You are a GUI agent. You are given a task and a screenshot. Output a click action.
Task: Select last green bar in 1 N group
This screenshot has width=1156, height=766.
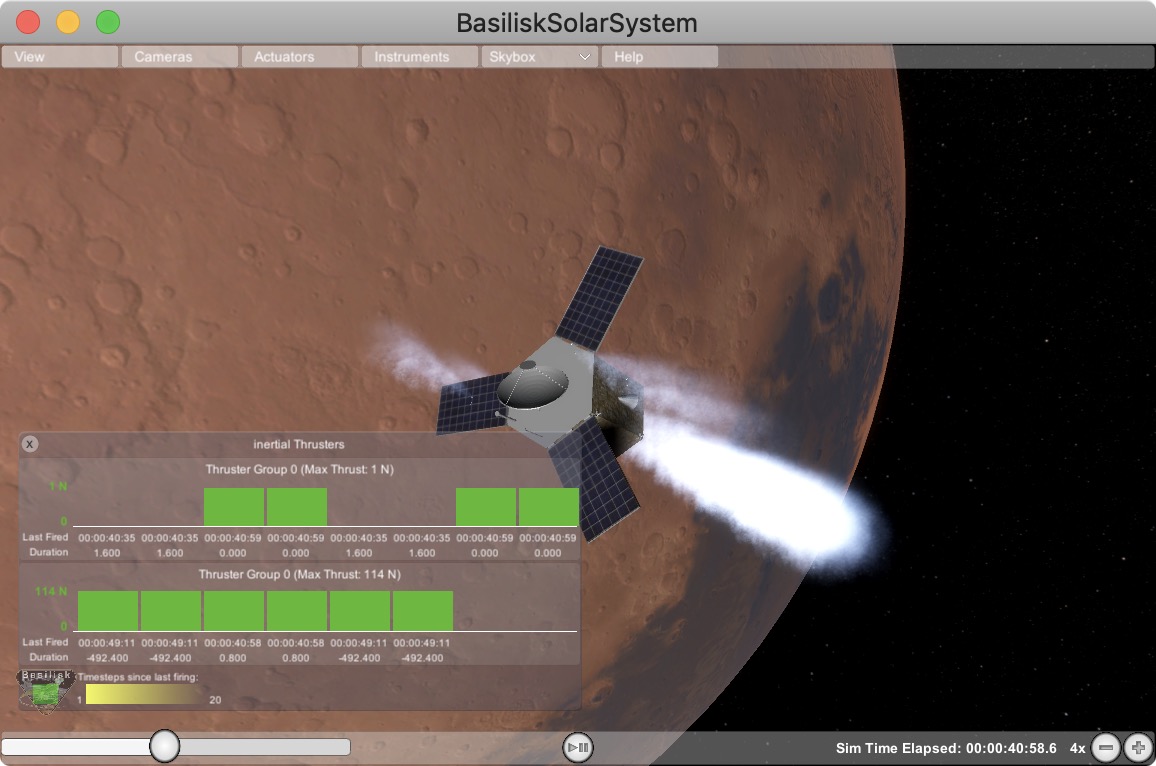548,506
